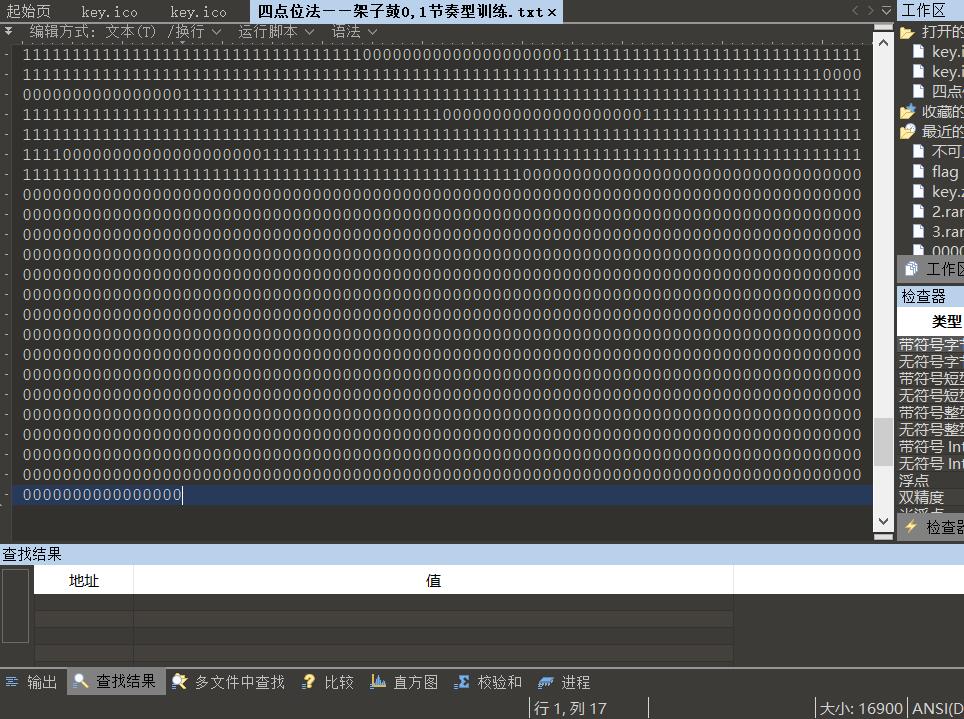Switch to the 多文件中查找 tab
This screenshot has width=964, height=719.
(x=228, y=682)
